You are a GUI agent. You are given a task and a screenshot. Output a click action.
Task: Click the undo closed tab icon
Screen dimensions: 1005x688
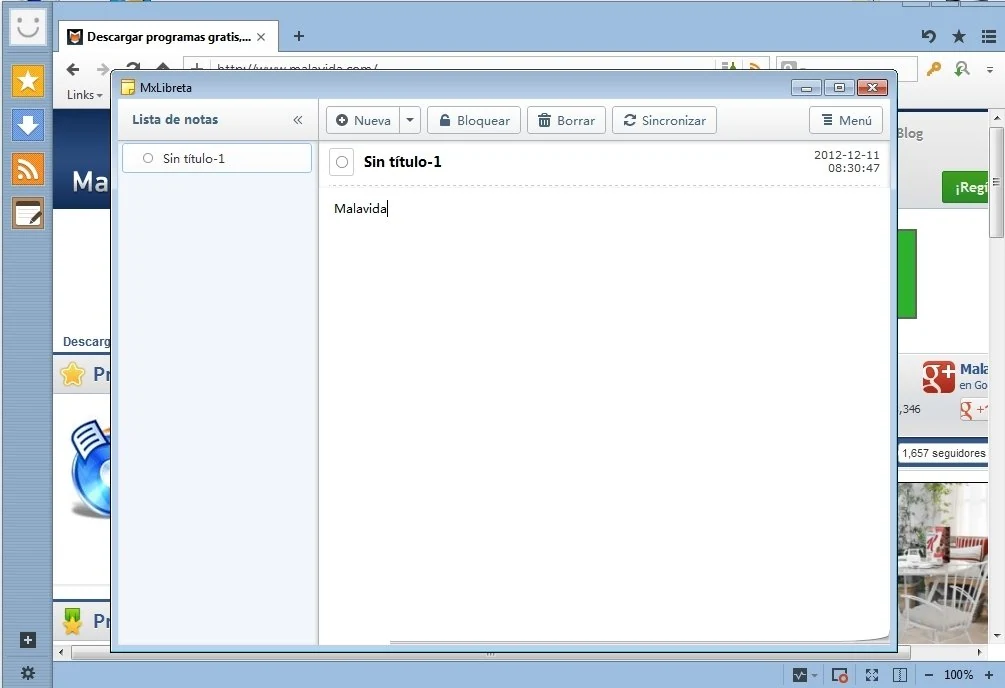pyautogui.click(x=928, y=37)
